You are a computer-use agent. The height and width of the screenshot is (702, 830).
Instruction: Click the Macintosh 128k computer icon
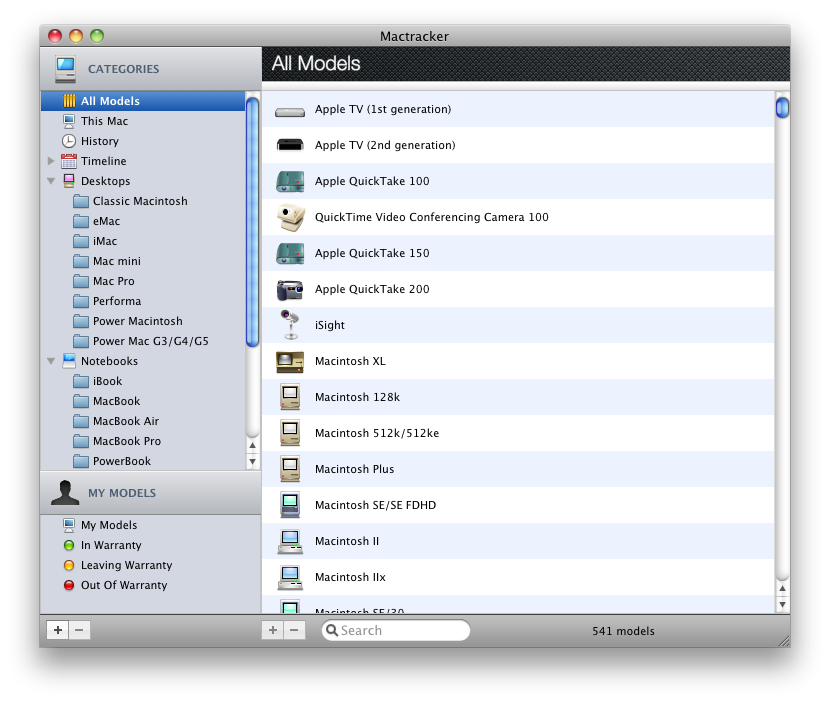point(290,397)
